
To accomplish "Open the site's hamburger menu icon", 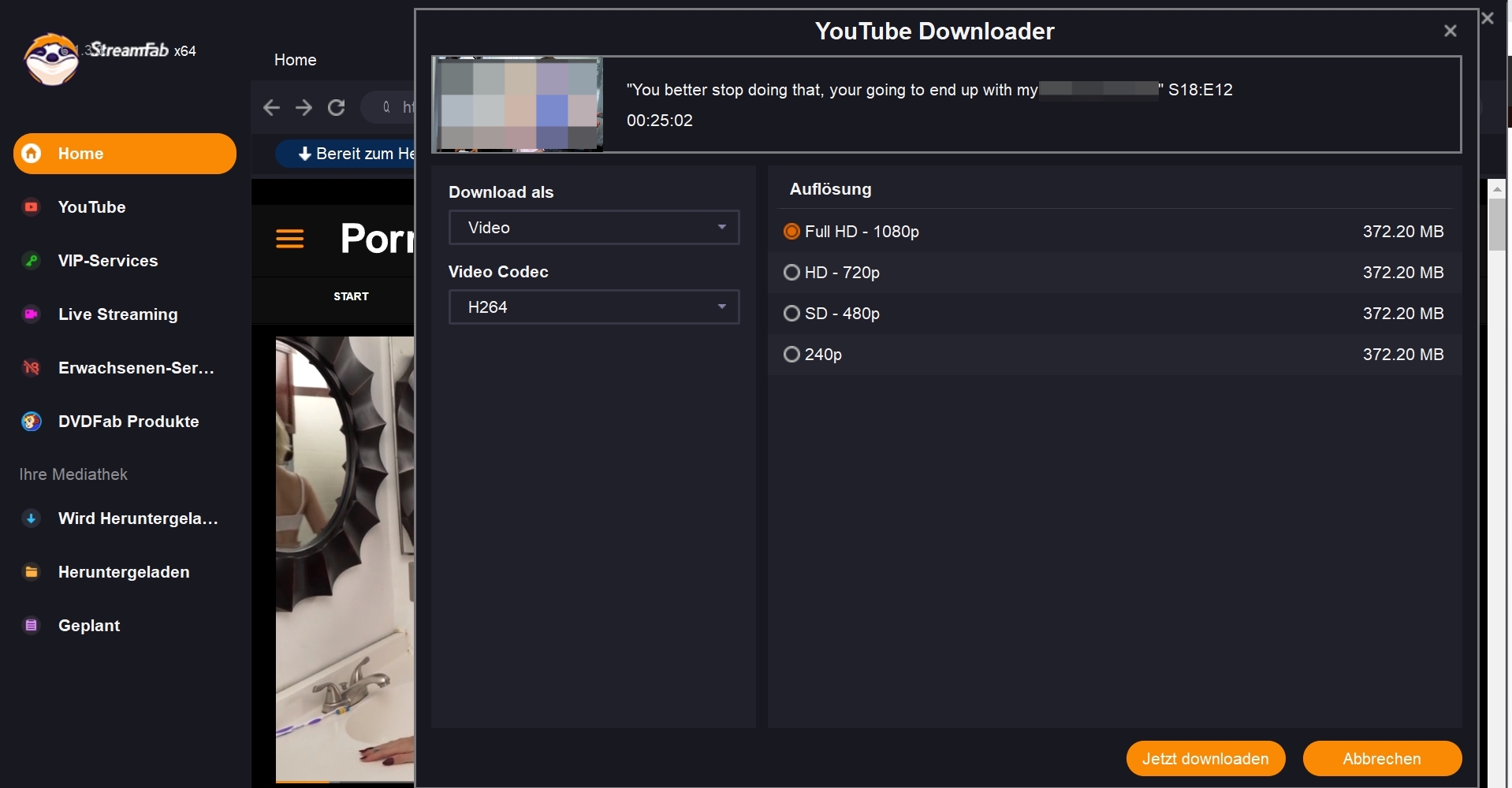I will [x=290, y=238].
